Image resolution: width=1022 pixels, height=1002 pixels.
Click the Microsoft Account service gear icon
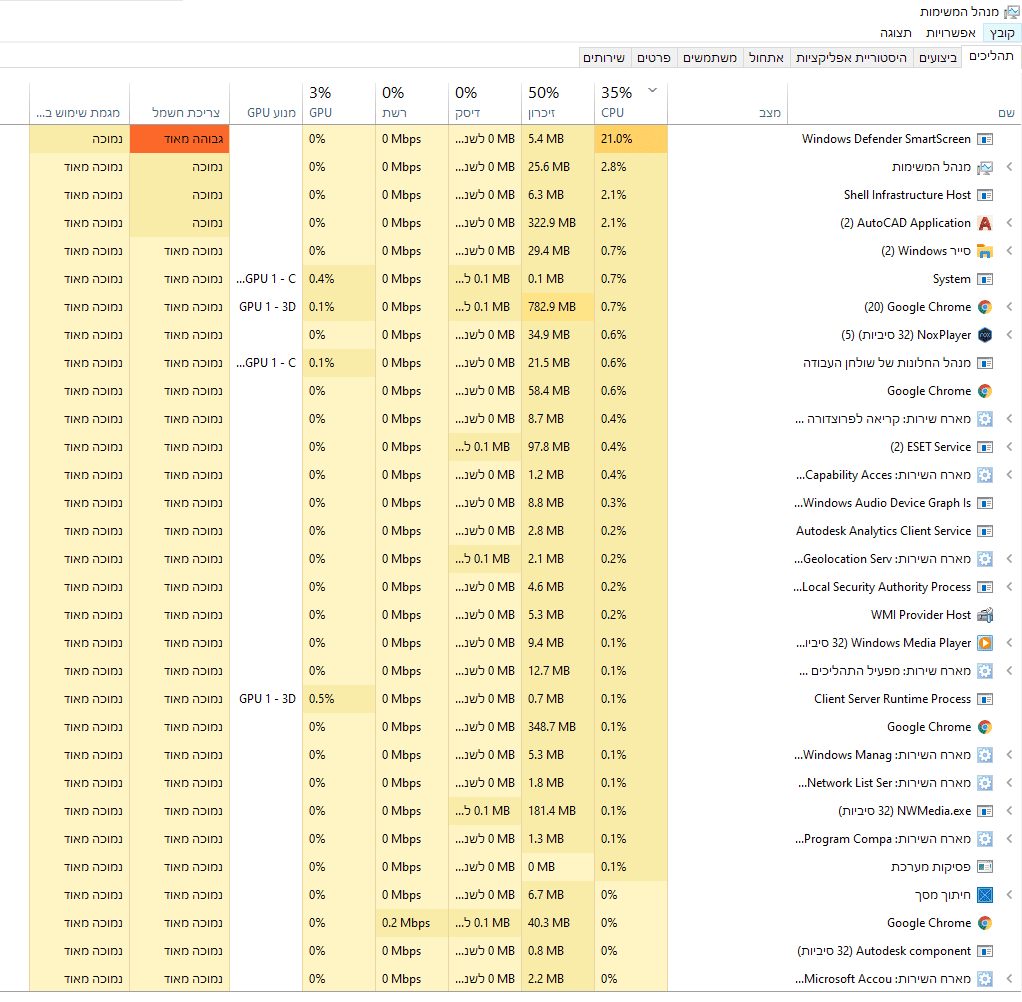tap(985, 979)
